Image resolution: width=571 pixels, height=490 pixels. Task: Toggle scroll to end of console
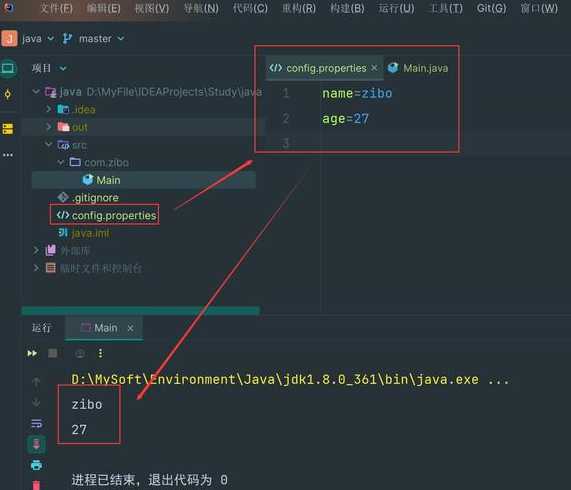click(36, 444)
